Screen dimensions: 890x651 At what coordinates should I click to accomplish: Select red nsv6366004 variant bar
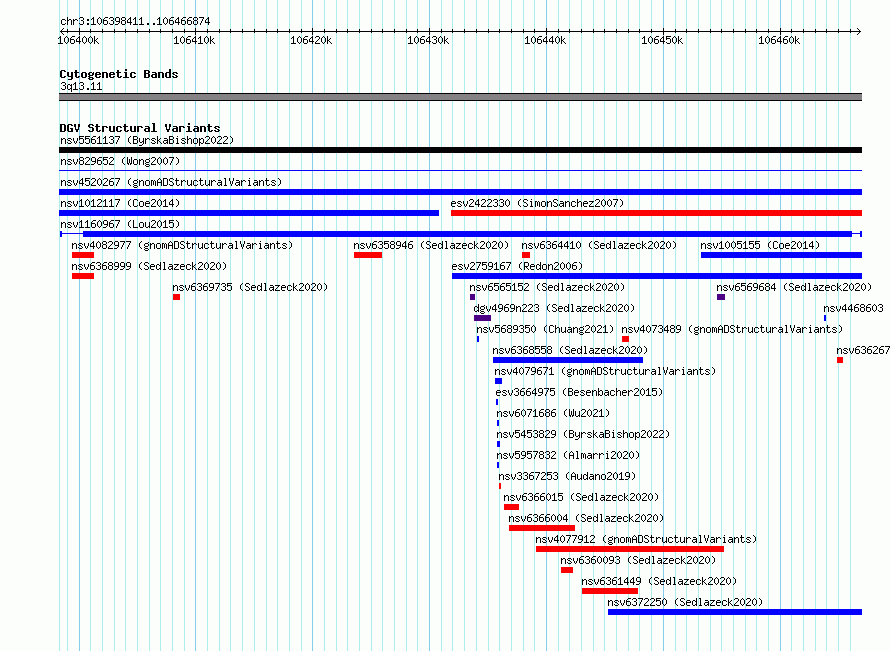542,528
